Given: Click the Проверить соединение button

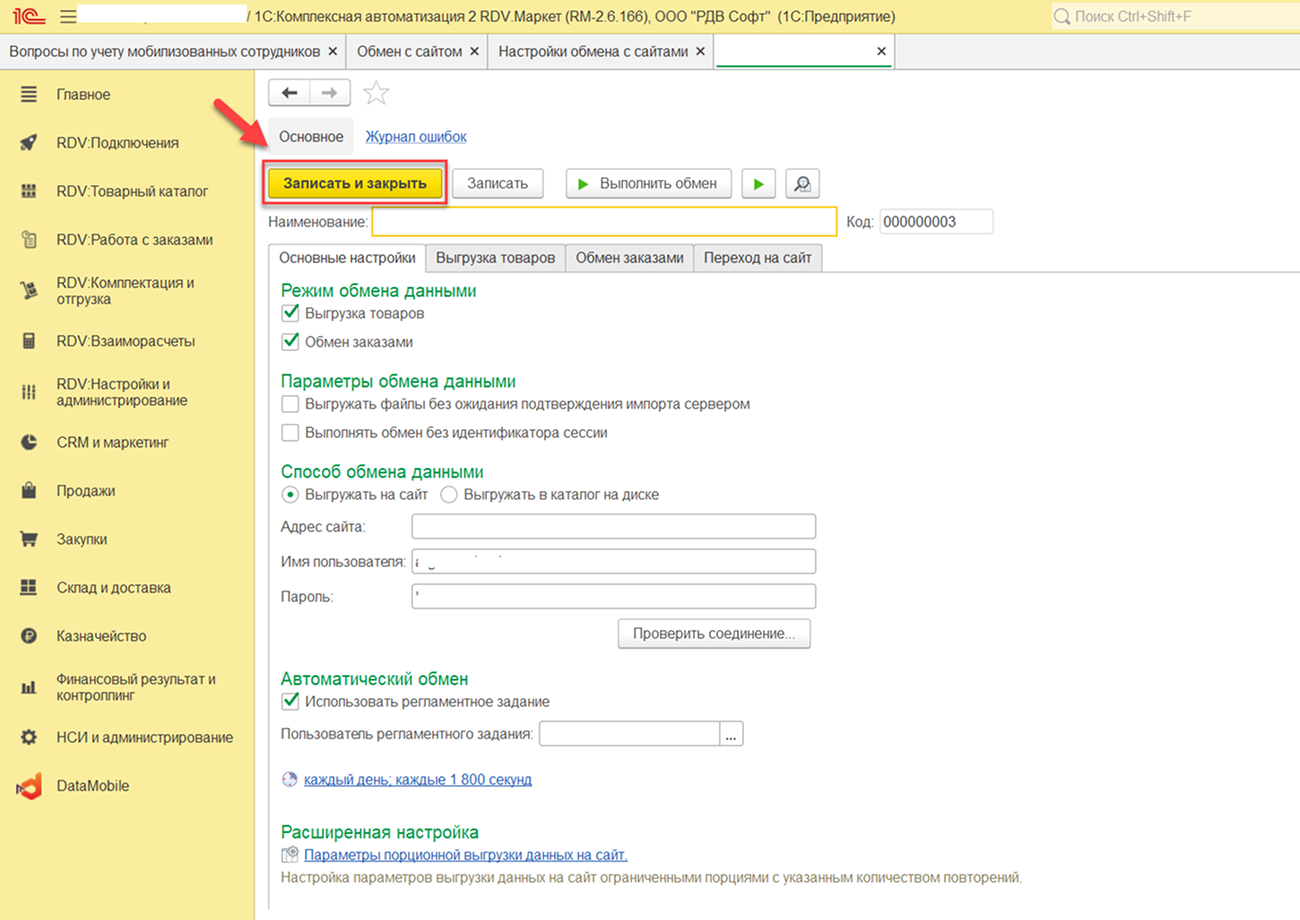Looking at the screenshot, I should [x=714, y=634].
